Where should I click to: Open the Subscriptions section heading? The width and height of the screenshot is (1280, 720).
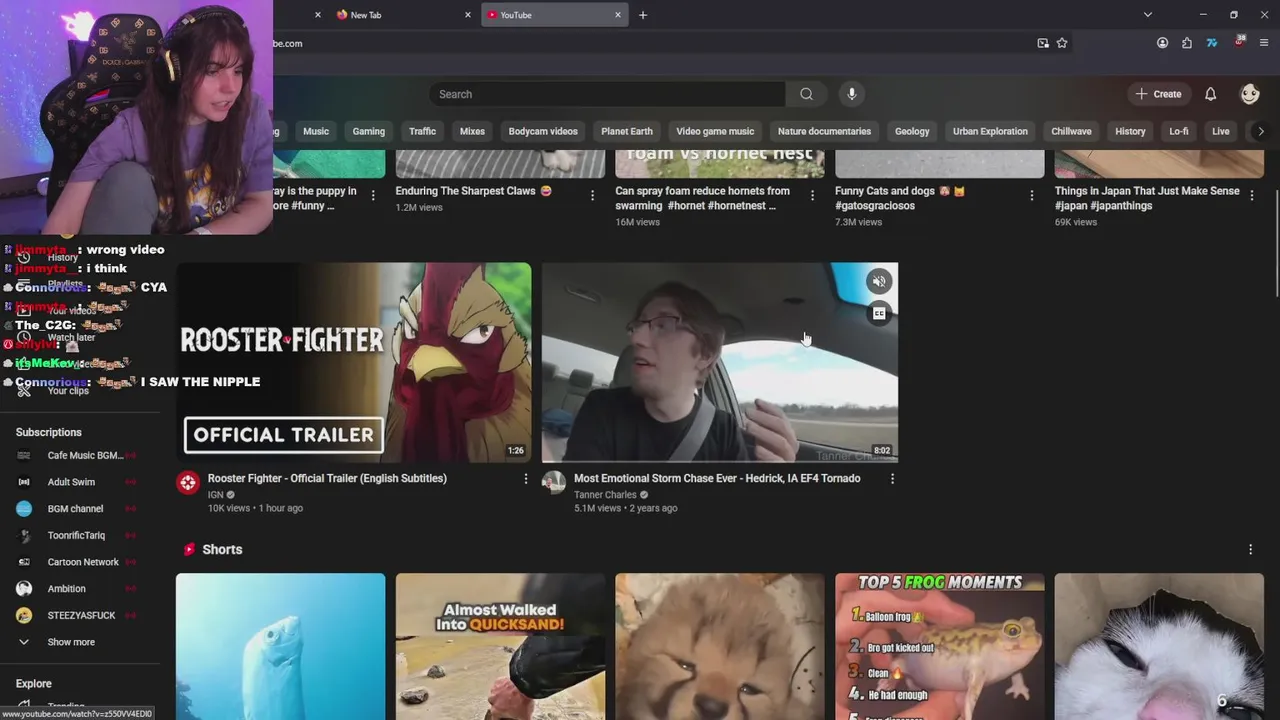click(49, 432)
